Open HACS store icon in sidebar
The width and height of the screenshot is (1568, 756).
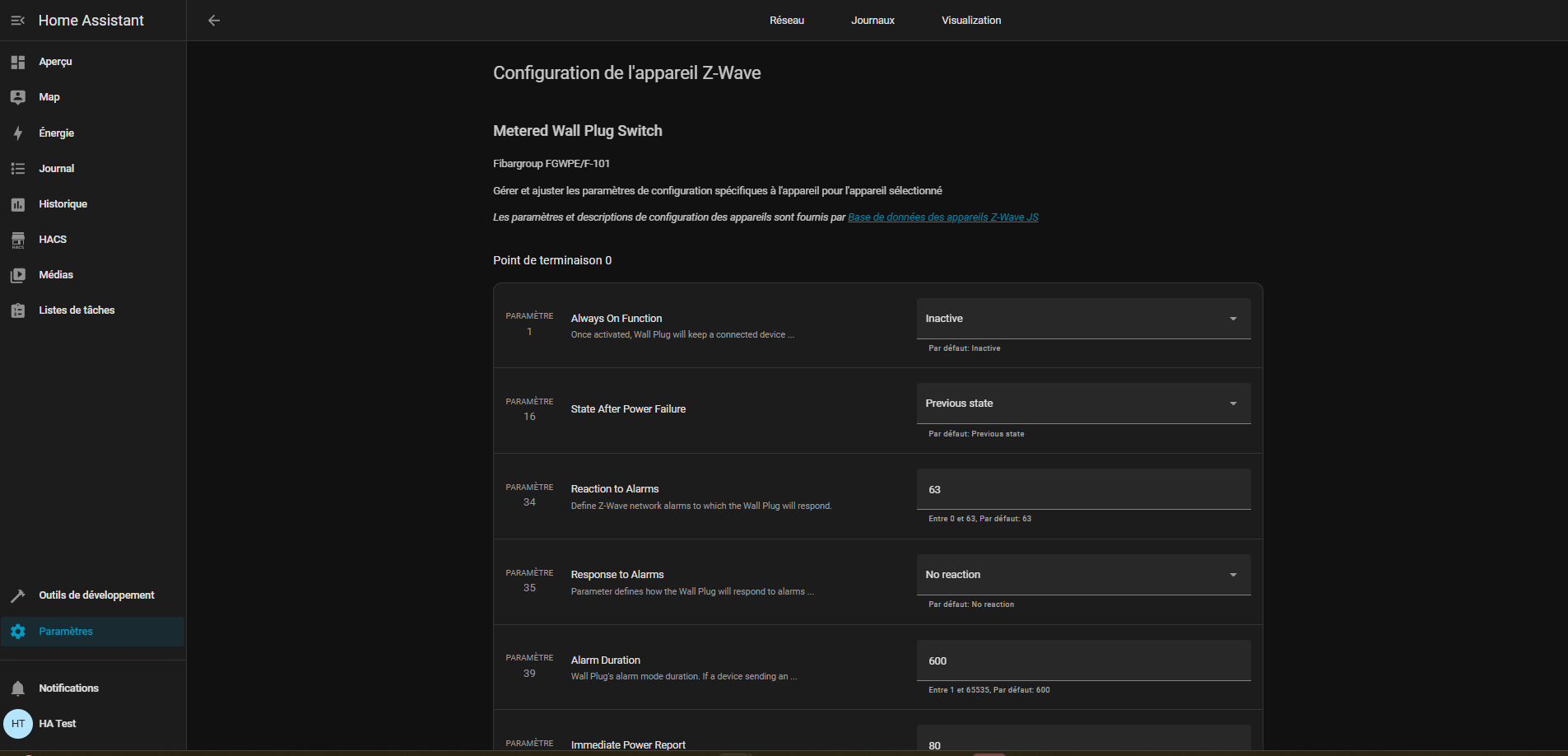pos(18,240)
